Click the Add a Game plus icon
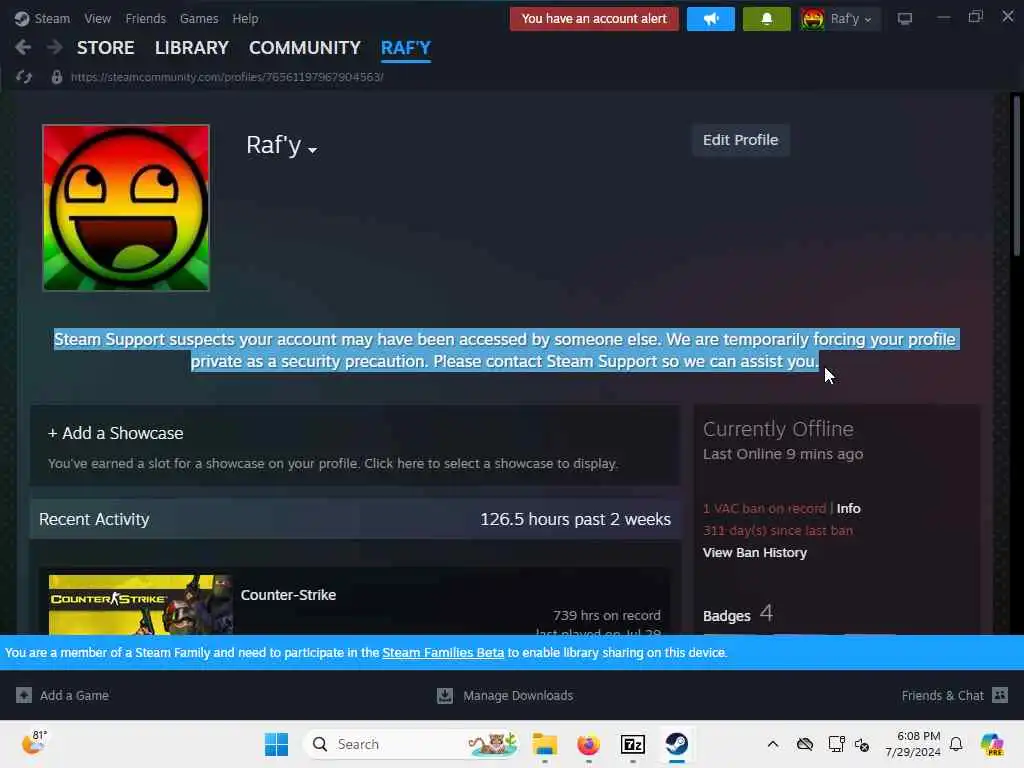Viewport: 1024px width, 768px height. pos(24,696)
